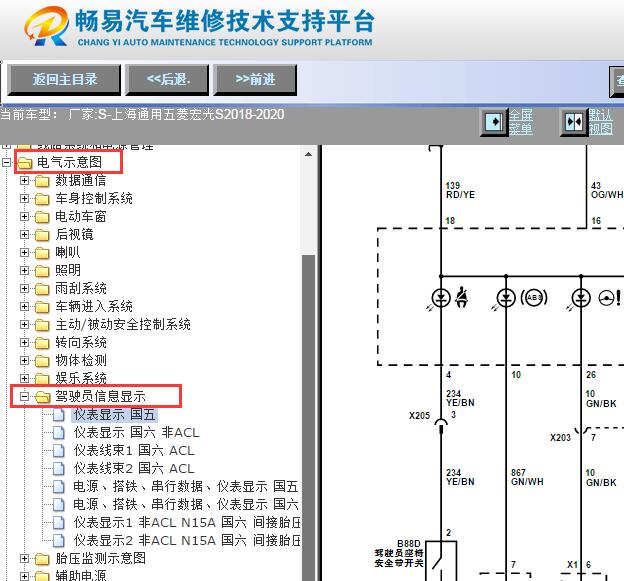Expand the 转向系统 folder node
The width and height of the screenshot is (624, 581).
tap(24, 343)
